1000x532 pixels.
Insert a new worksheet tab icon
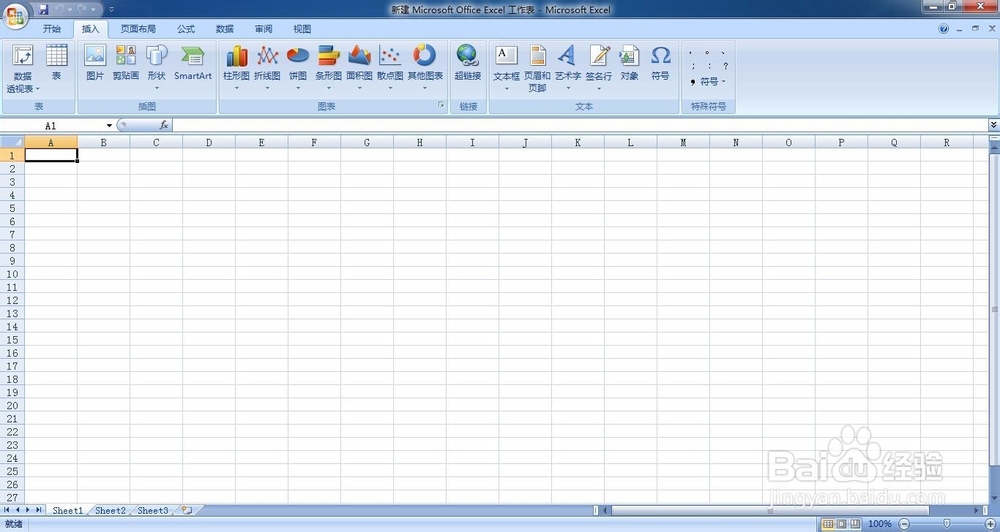(187, 510)
